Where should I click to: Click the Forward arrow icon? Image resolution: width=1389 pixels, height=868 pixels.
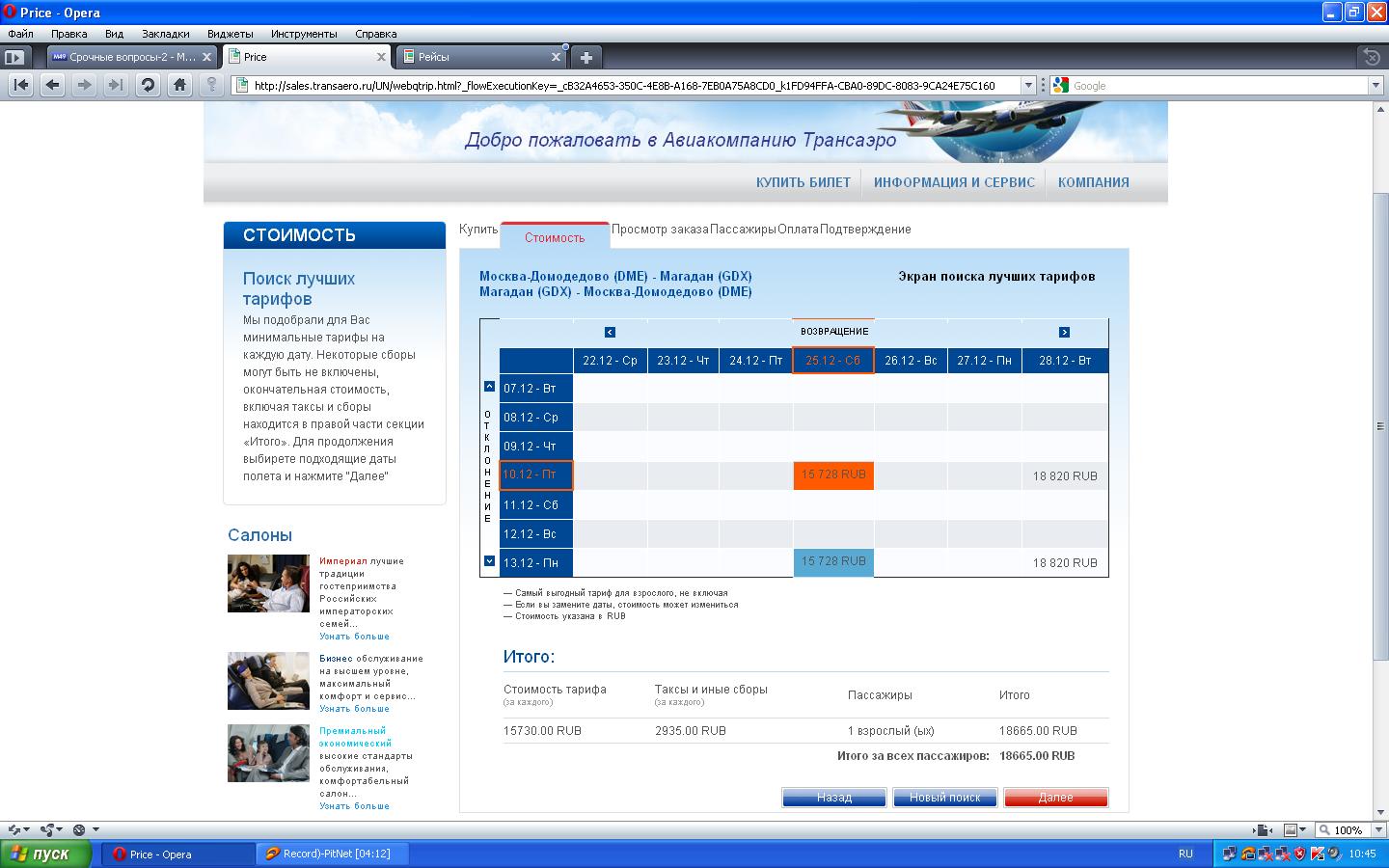tap(85, 85)
